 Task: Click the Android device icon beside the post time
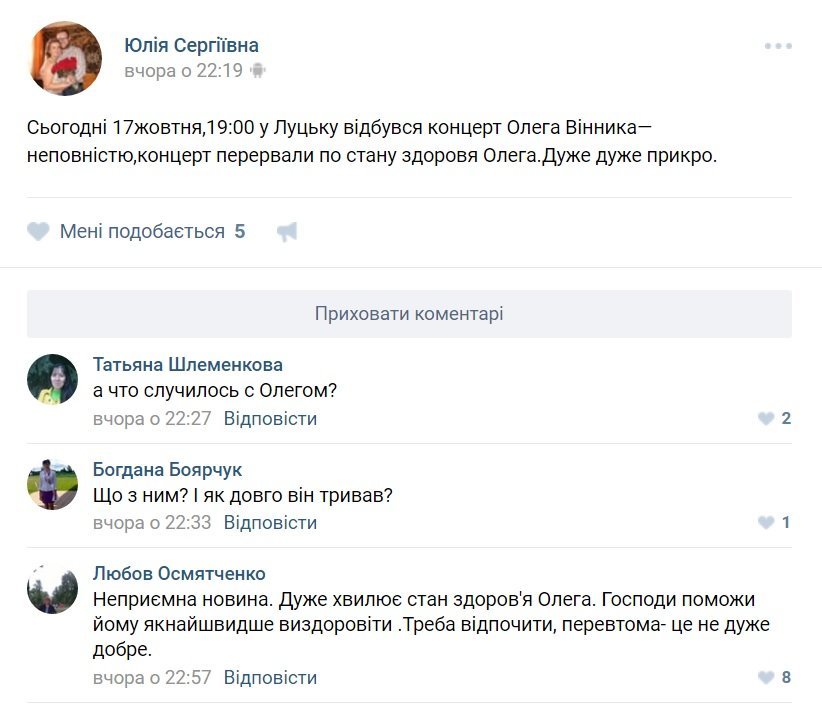(x=258, y=70)
